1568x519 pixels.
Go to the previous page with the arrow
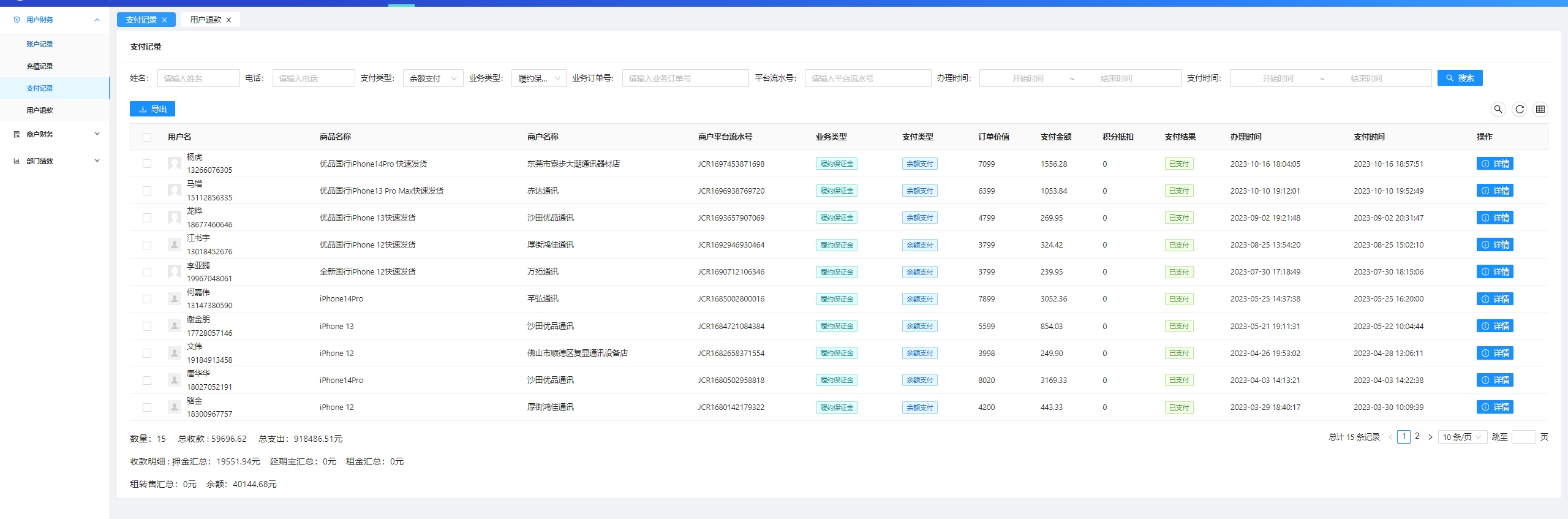coord(1390,437)
